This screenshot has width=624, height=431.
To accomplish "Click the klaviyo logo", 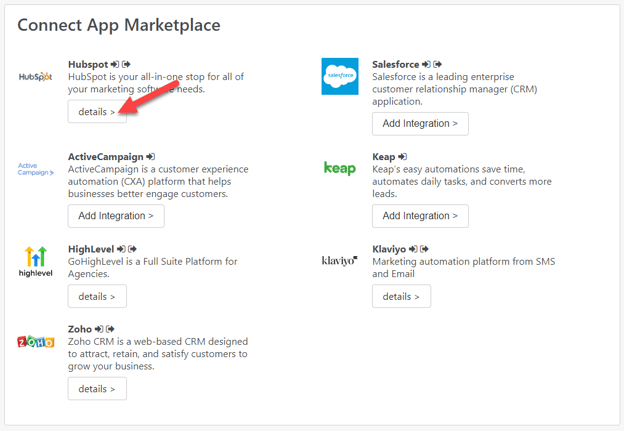I will (339, 261).
